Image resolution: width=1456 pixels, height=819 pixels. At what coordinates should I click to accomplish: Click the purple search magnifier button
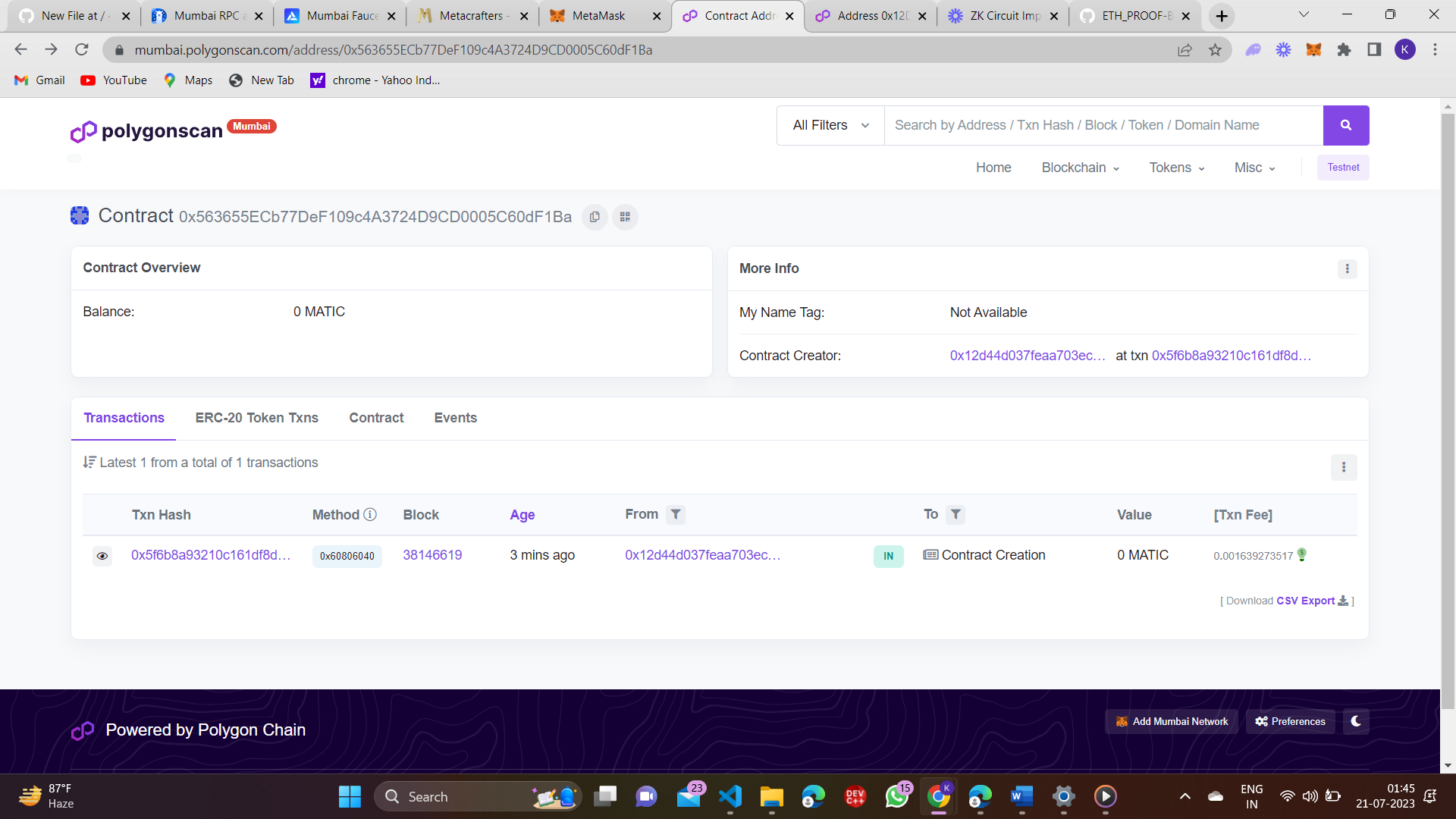1345,125
